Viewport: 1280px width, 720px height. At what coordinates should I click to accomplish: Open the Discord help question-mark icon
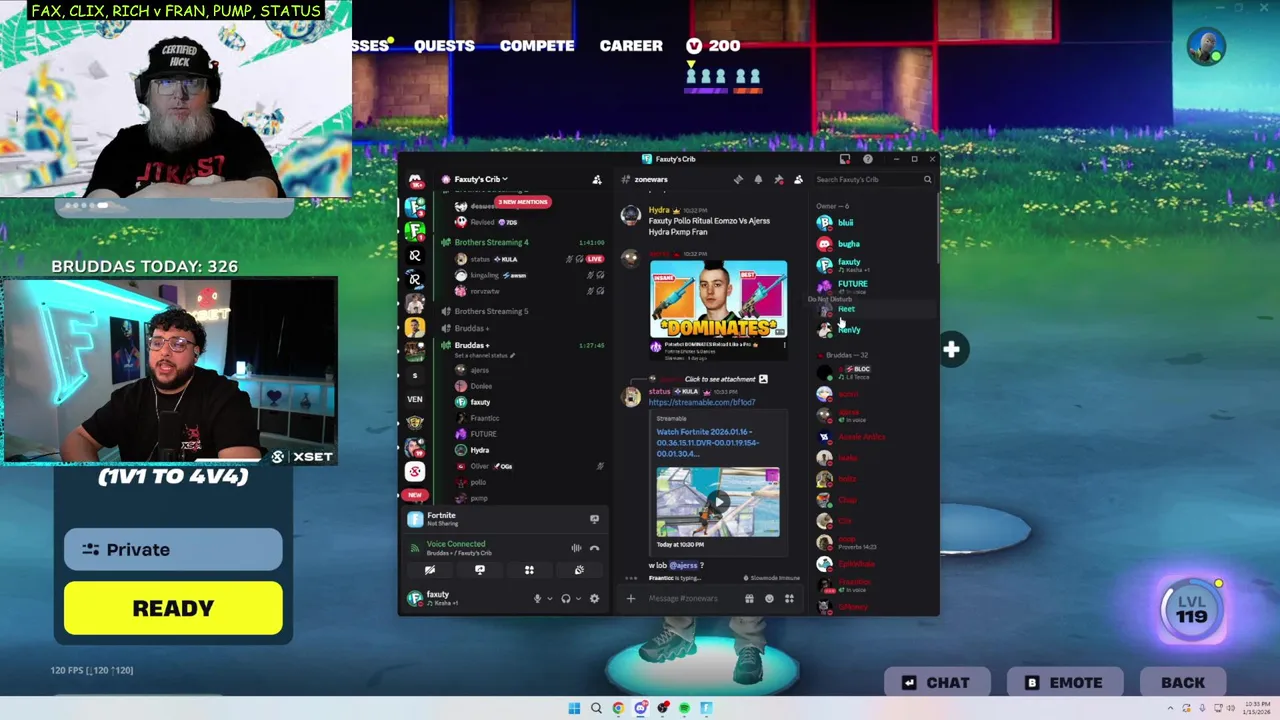(x=867, y=159)
